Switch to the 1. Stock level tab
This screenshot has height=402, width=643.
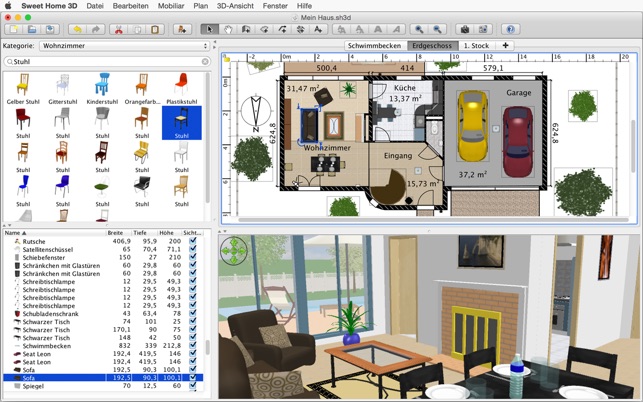point(476,46)
